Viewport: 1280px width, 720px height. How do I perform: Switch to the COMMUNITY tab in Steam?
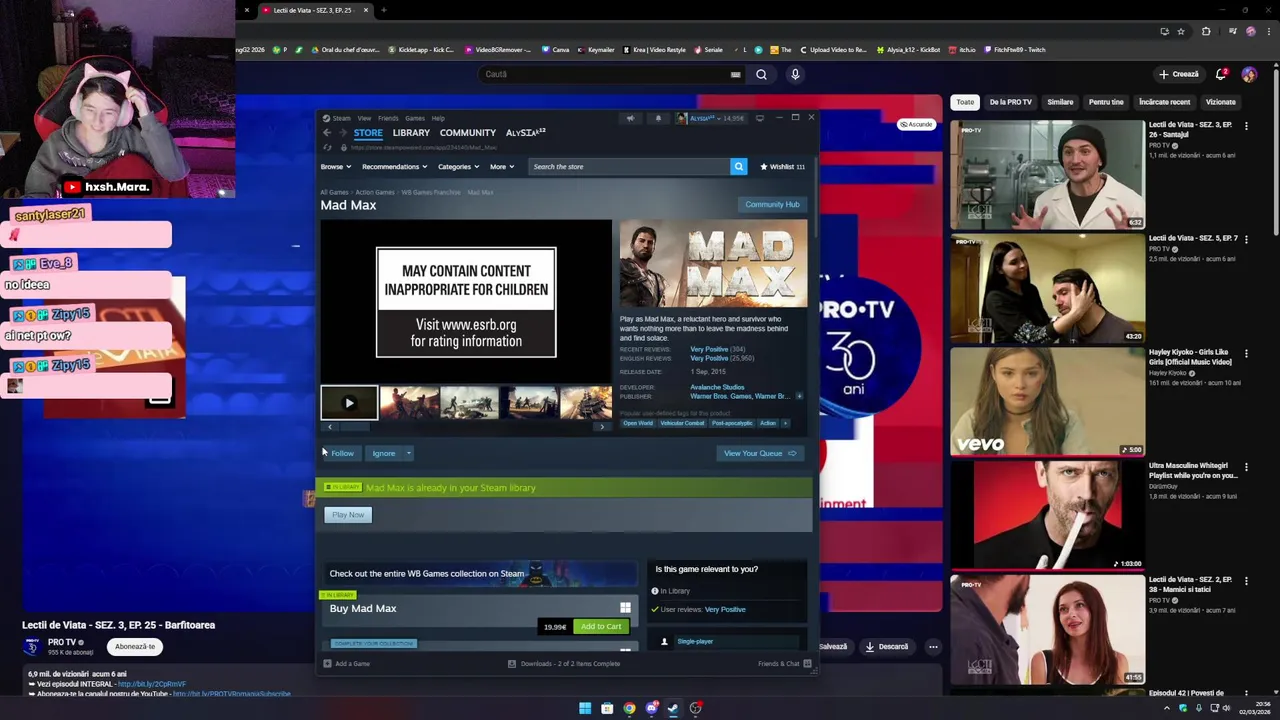(x=468, y=133)
